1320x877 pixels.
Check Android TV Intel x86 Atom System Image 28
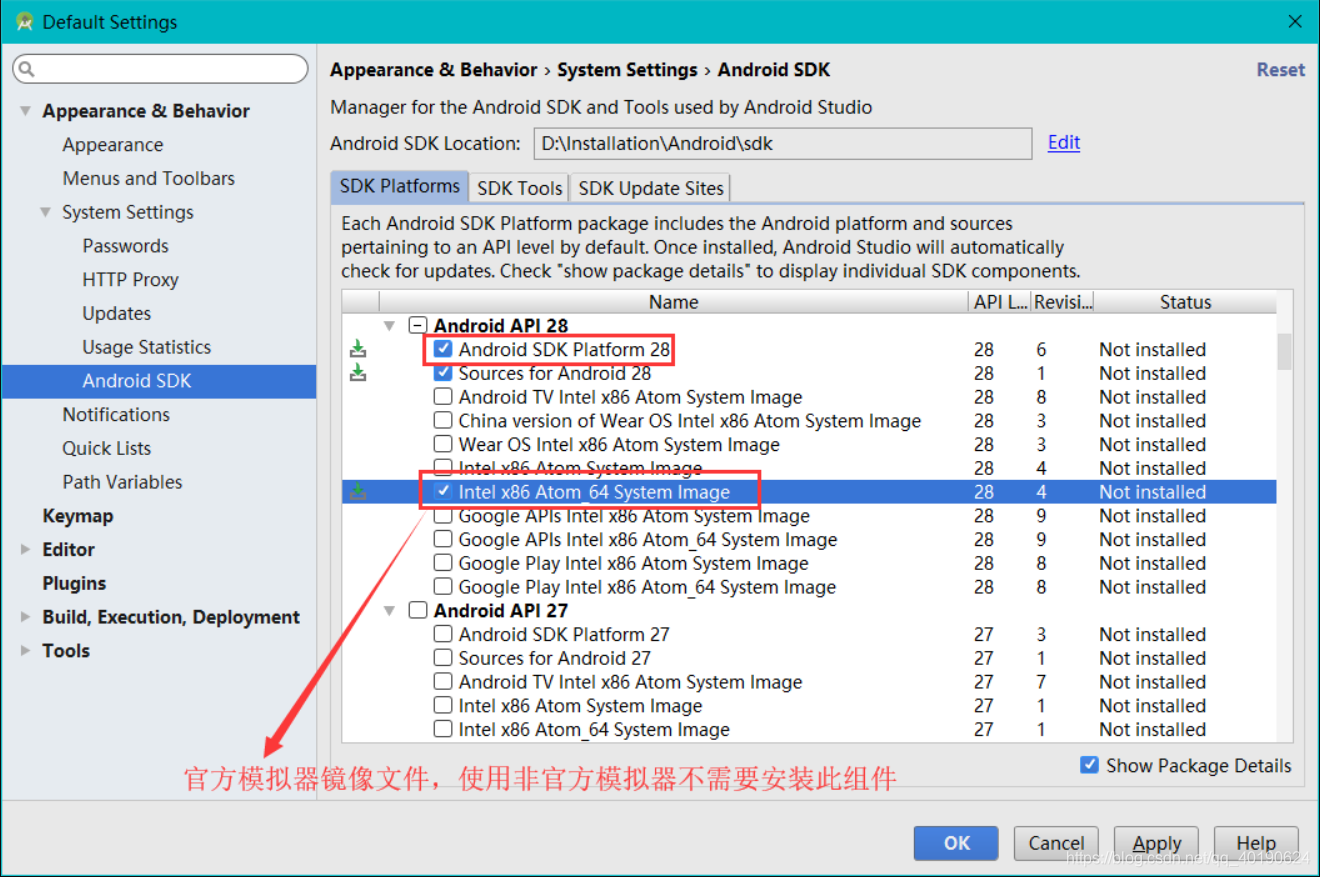point(443,397)
